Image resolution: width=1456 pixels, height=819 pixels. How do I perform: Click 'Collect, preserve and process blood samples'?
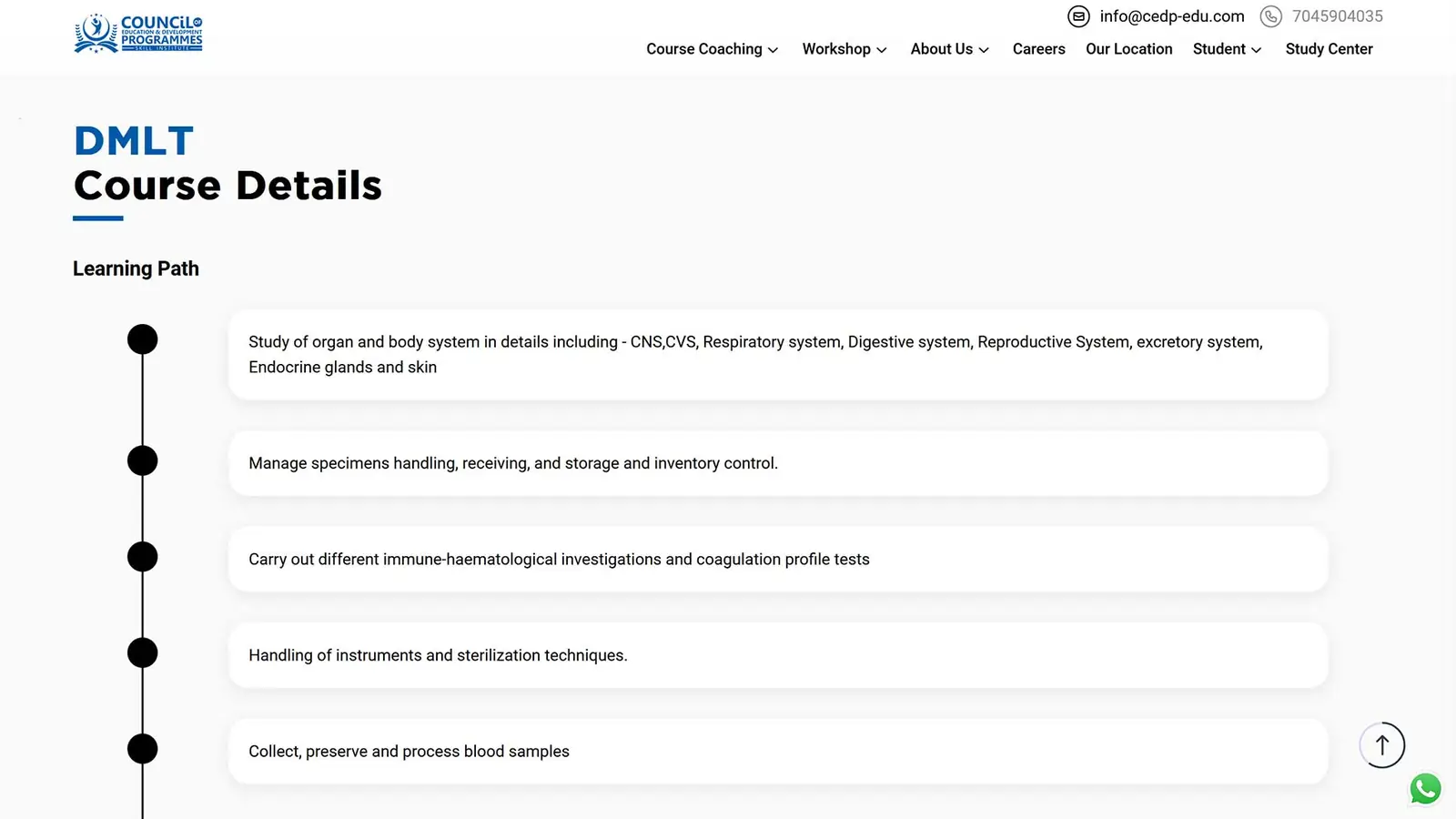[x=409, y=752]
